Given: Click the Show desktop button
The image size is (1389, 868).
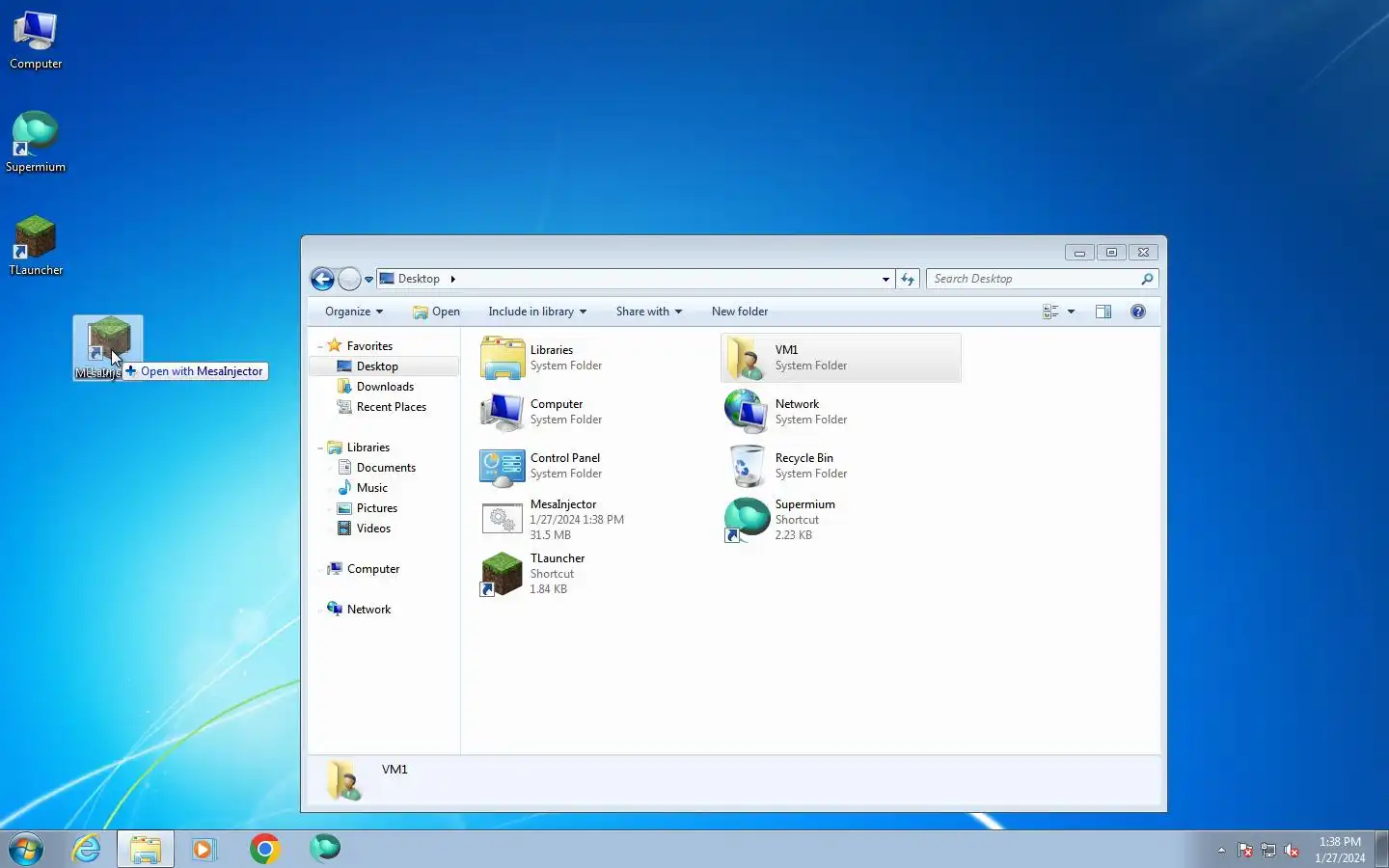Looking at the screenshot, I should pos(1381,850).
